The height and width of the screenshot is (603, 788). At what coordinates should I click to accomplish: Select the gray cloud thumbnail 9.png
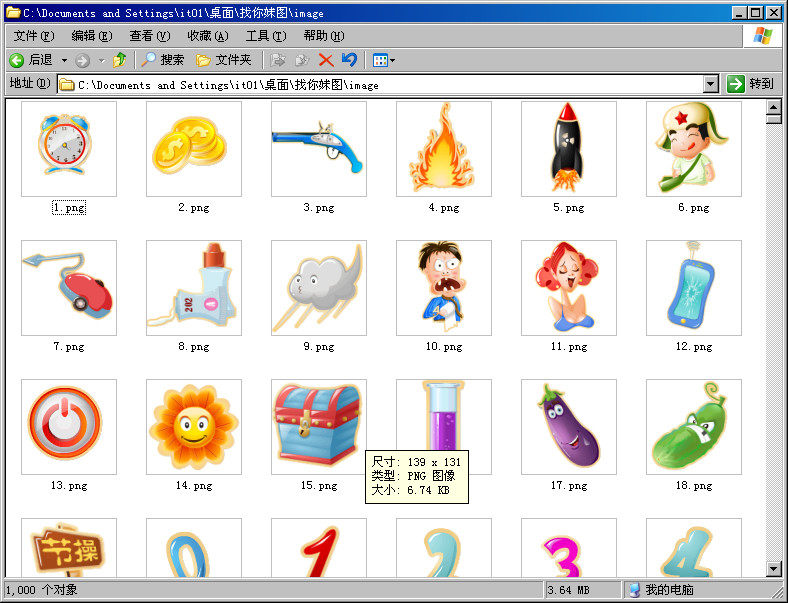(x=319, y=288)
